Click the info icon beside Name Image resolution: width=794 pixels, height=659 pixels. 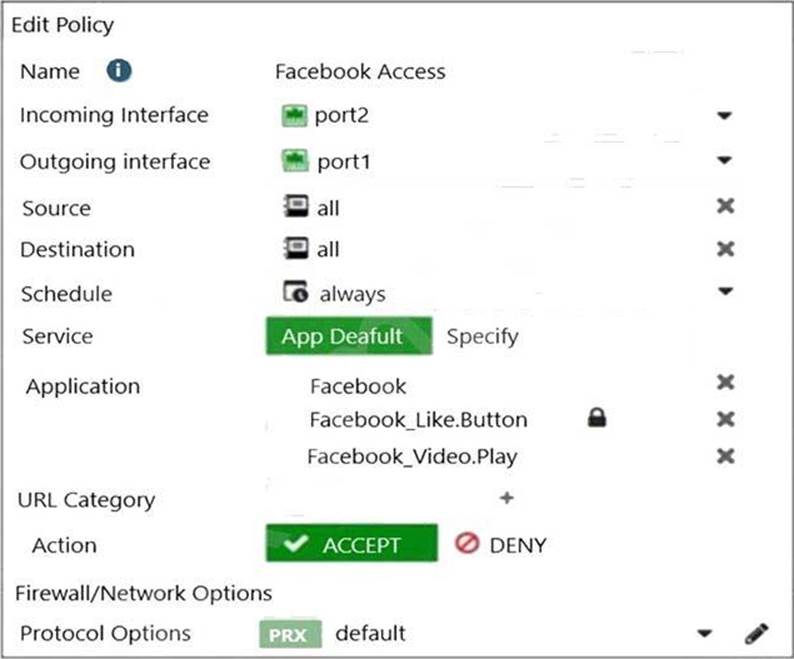120,71
